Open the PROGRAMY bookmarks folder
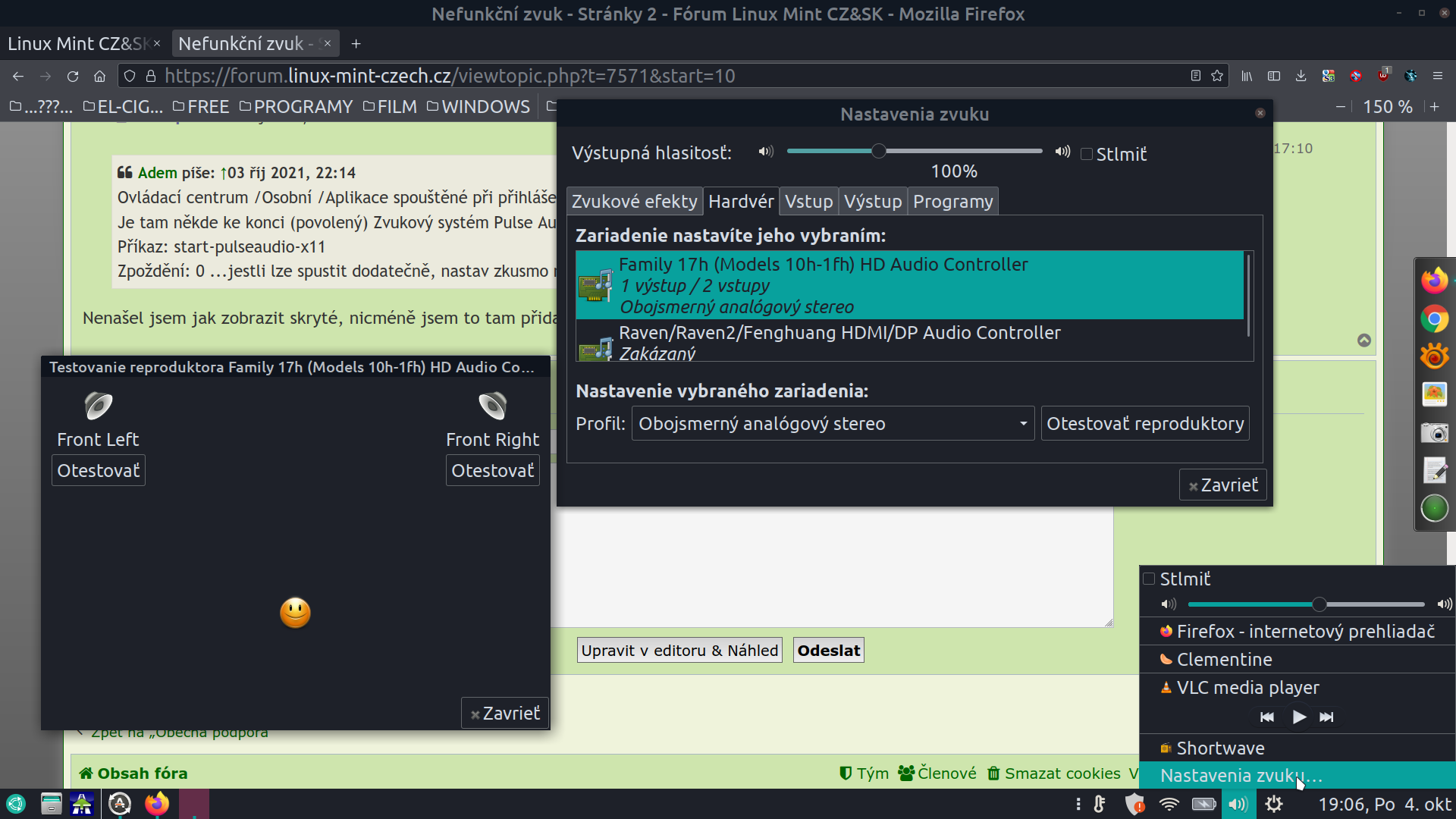This screenshot has width=1456, height=819. pyautogui.click(x=297, y=107)
